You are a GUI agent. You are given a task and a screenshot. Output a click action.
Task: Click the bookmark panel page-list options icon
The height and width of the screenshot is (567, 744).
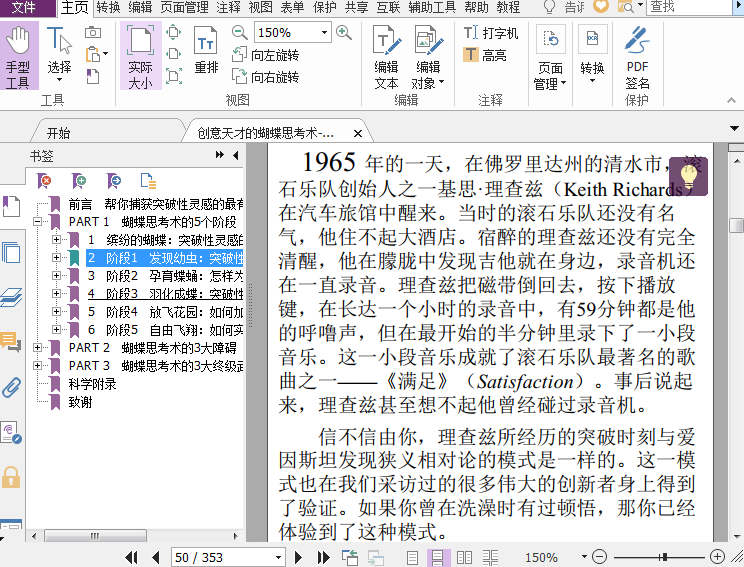point(148,180)
